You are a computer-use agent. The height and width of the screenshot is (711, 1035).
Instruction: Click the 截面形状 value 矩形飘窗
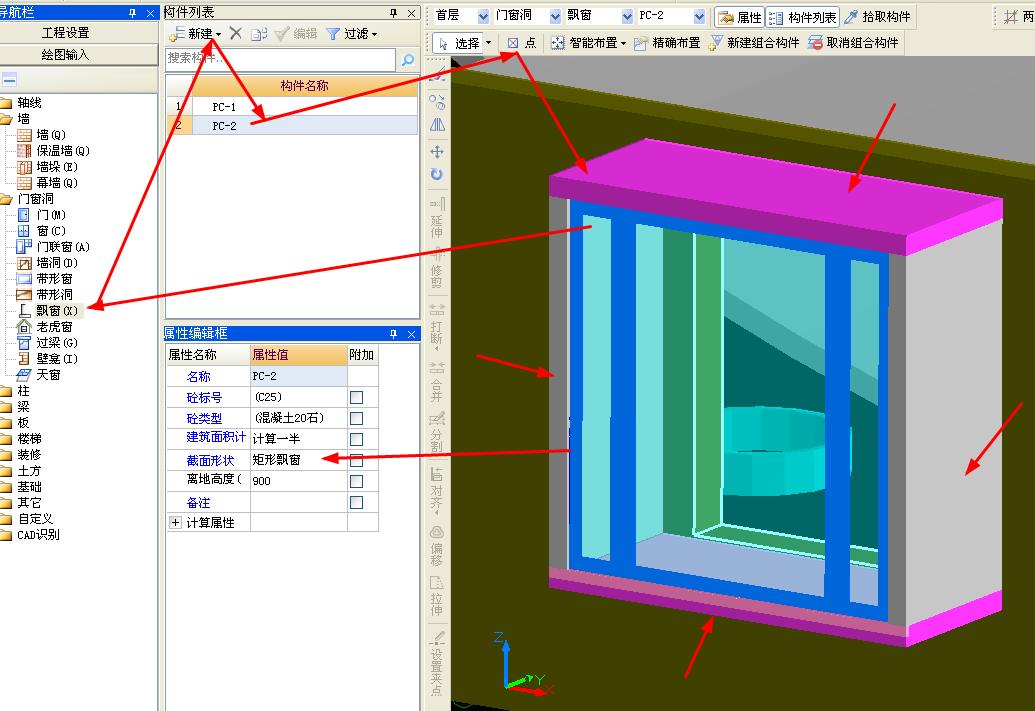click(298, 459)
